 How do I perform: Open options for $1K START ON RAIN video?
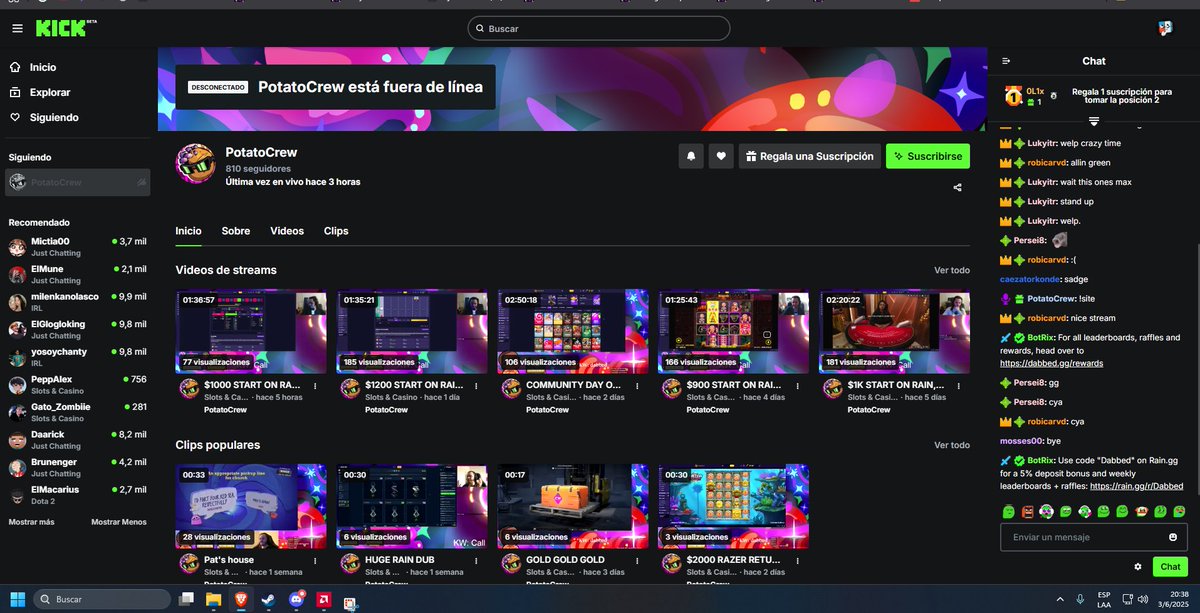[960, 385]
